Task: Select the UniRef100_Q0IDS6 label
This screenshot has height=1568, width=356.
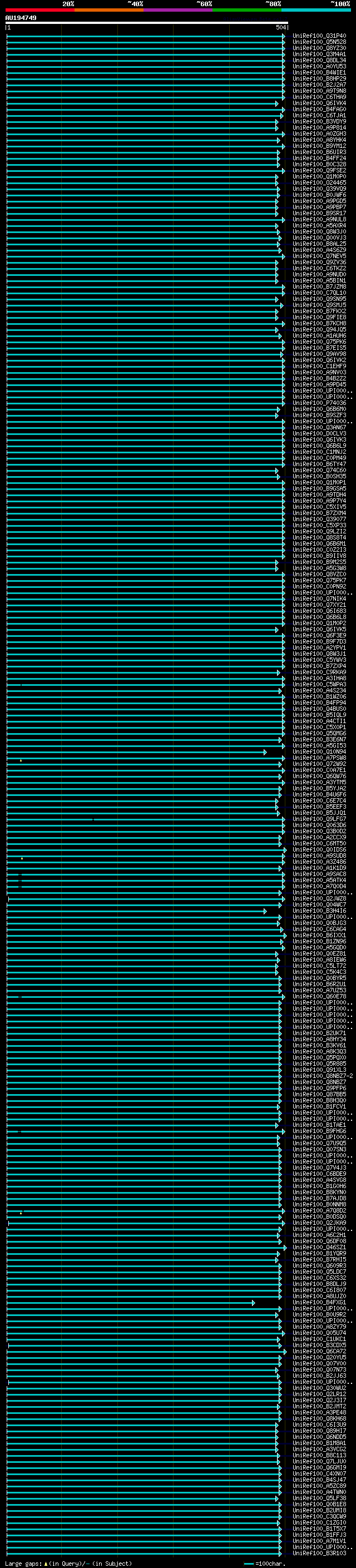Action: [x=319, y=850]
